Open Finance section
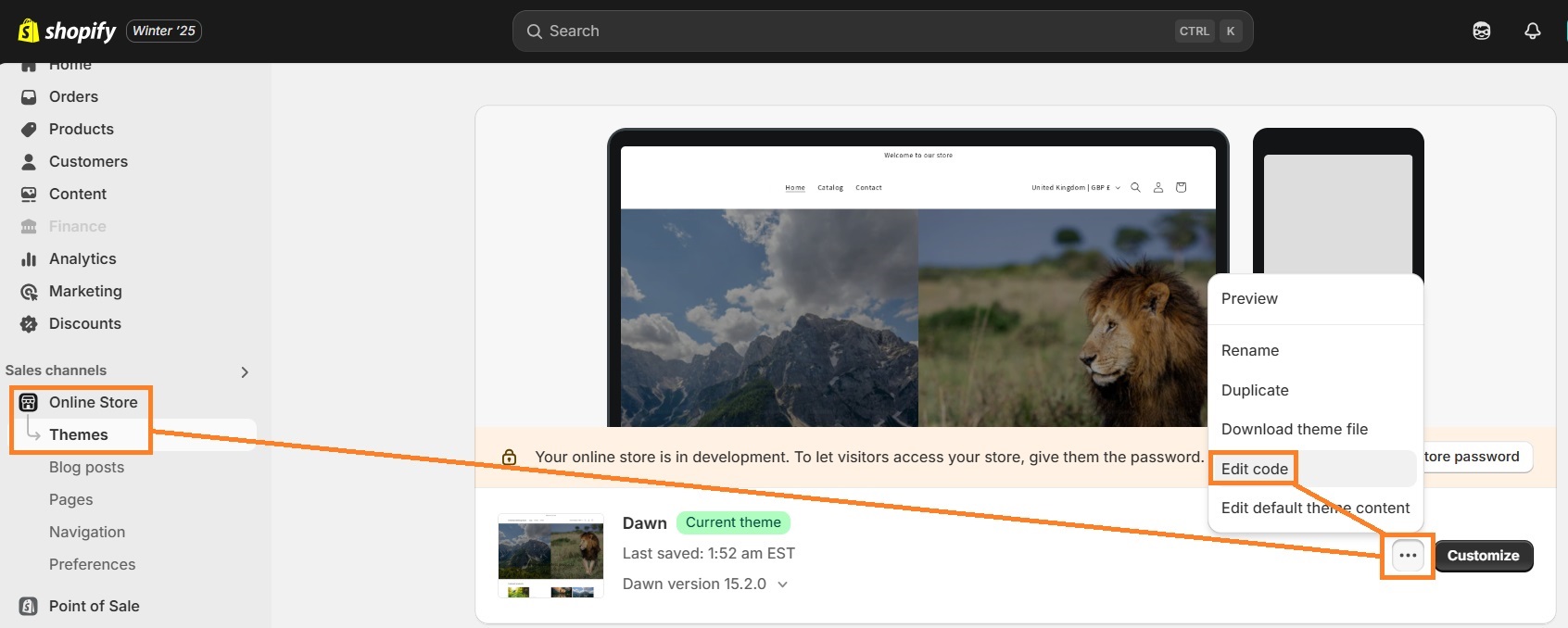Viewport: 1568px width, 628px height. point(78,226)
